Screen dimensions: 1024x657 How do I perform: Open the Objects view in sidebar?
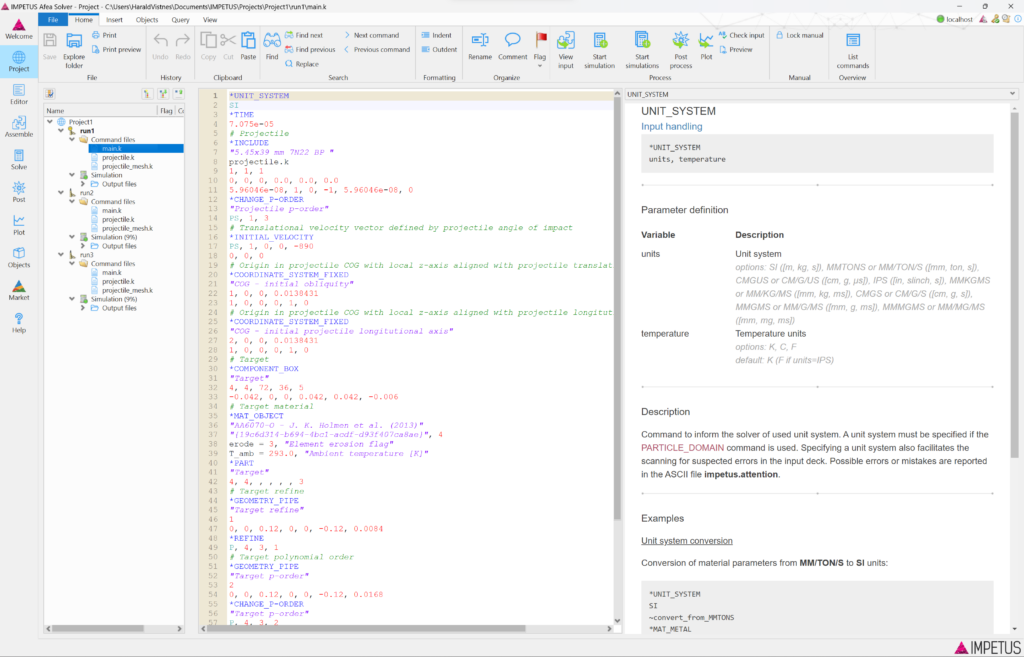(x=18, y=257)
